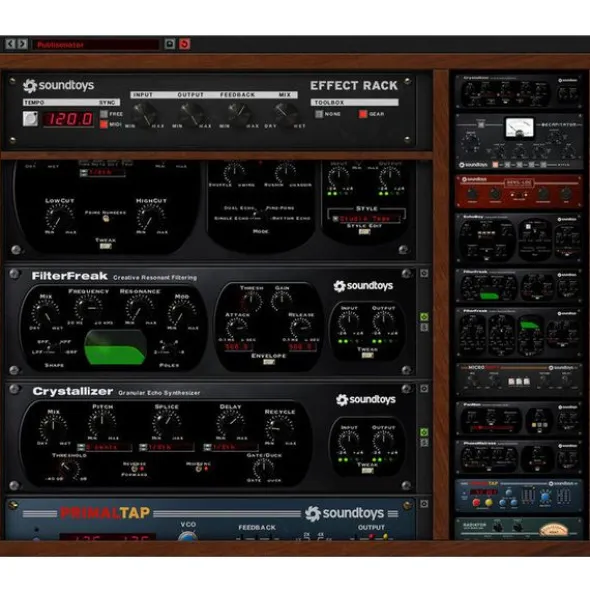Image resolution: width=590 pixels, height=591 pixels.
Task: Adjust the Effect Rack FEEDBACK knob
Action: click(238, 113)
